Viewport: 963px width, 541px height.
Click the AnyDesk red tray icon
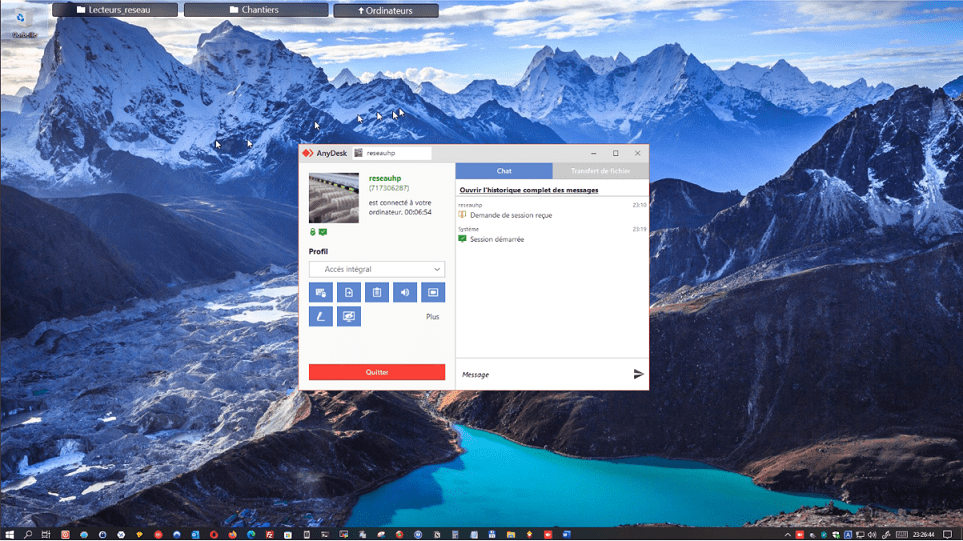coord(800,534)
